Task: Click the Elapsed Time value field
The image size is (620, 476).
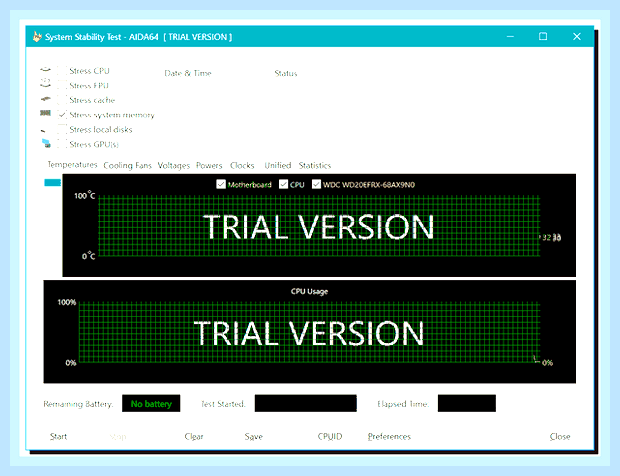Action: click(x=467, y=403)
